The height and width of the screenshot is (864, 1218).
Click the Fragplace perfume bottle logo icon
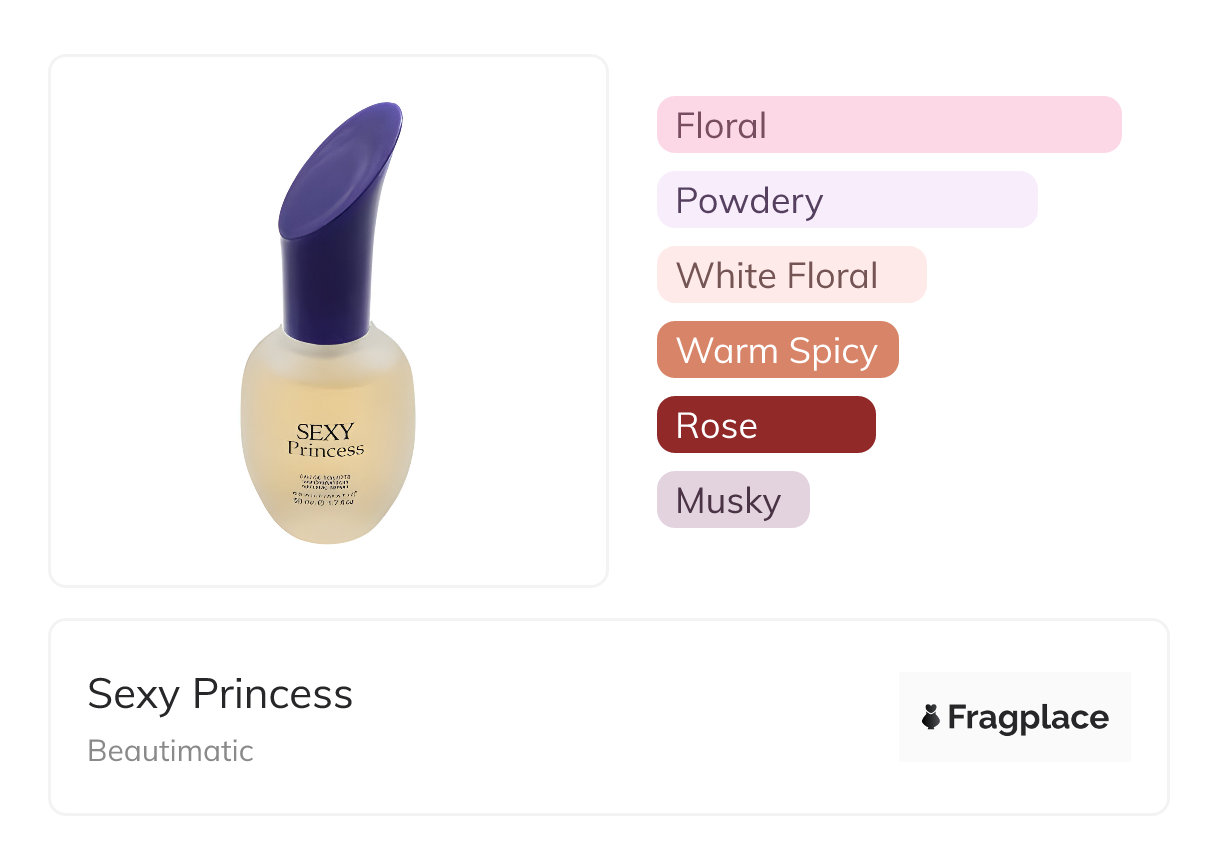(x=931, y=717)
